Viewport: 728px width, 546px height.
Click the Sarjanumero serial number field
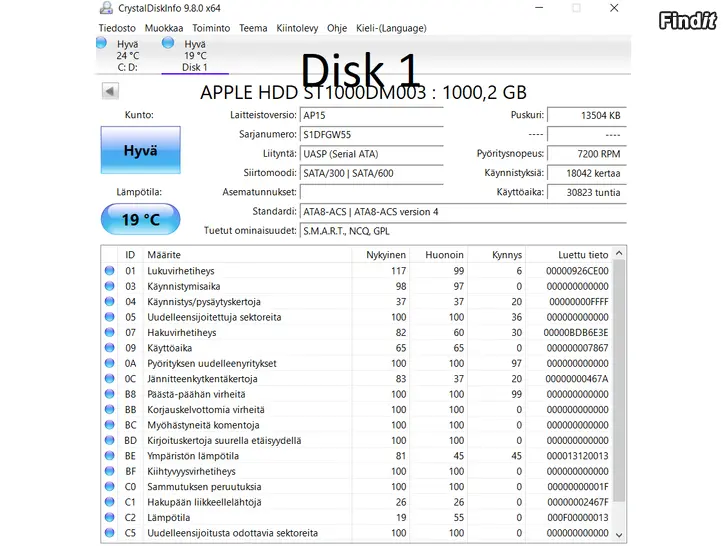click(x=371, y=134)
